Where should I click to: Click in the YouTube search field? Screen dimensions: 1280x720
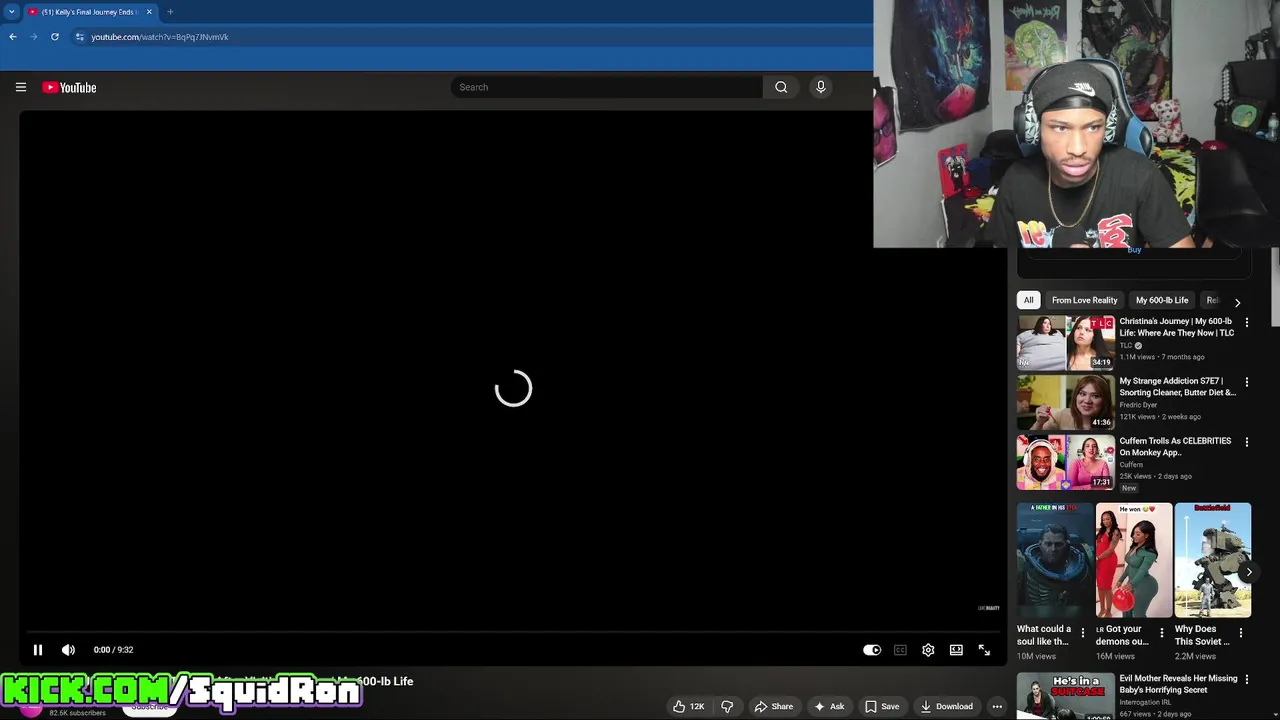(x=607, y=87)
